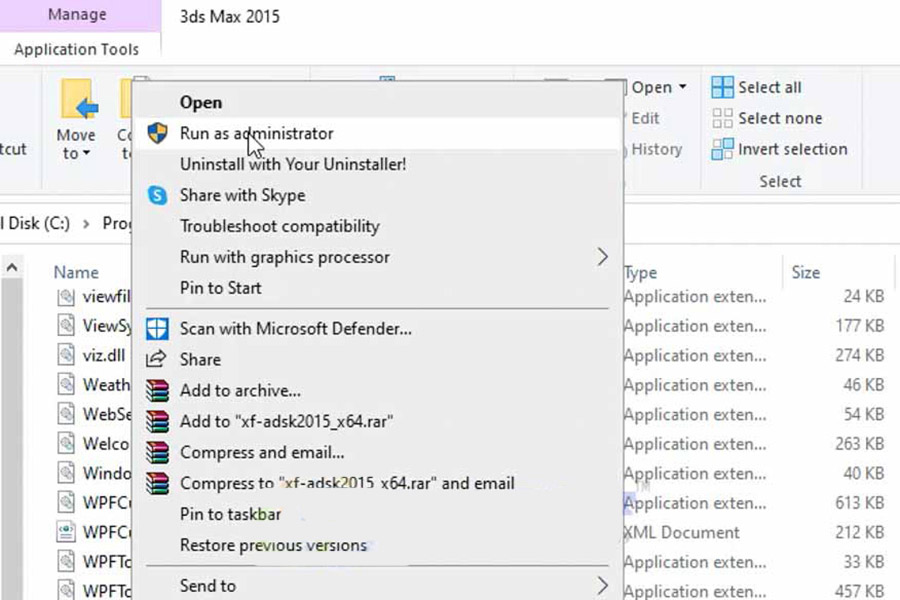Click the Edit ribbon button
The image size is (900, 600).
tap(645, 118)
